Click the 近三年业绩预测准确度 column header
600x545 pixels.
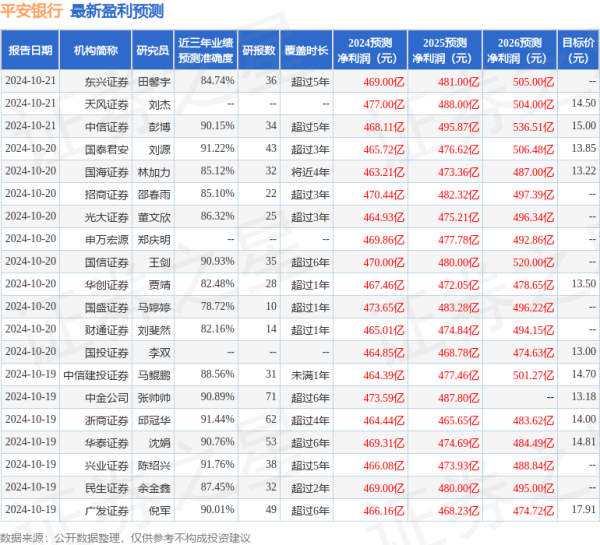coord(206,50)
